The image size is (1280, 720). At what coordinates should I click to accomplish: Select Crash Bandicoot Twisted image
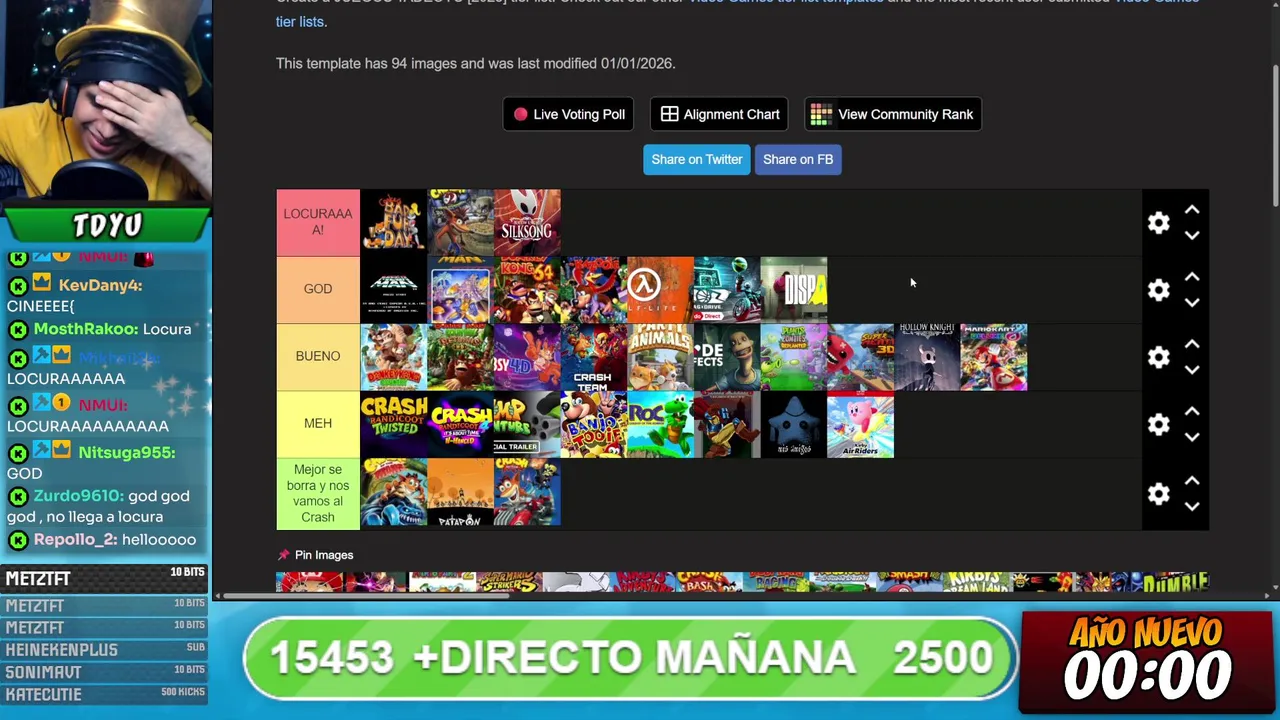pos(394,424)
